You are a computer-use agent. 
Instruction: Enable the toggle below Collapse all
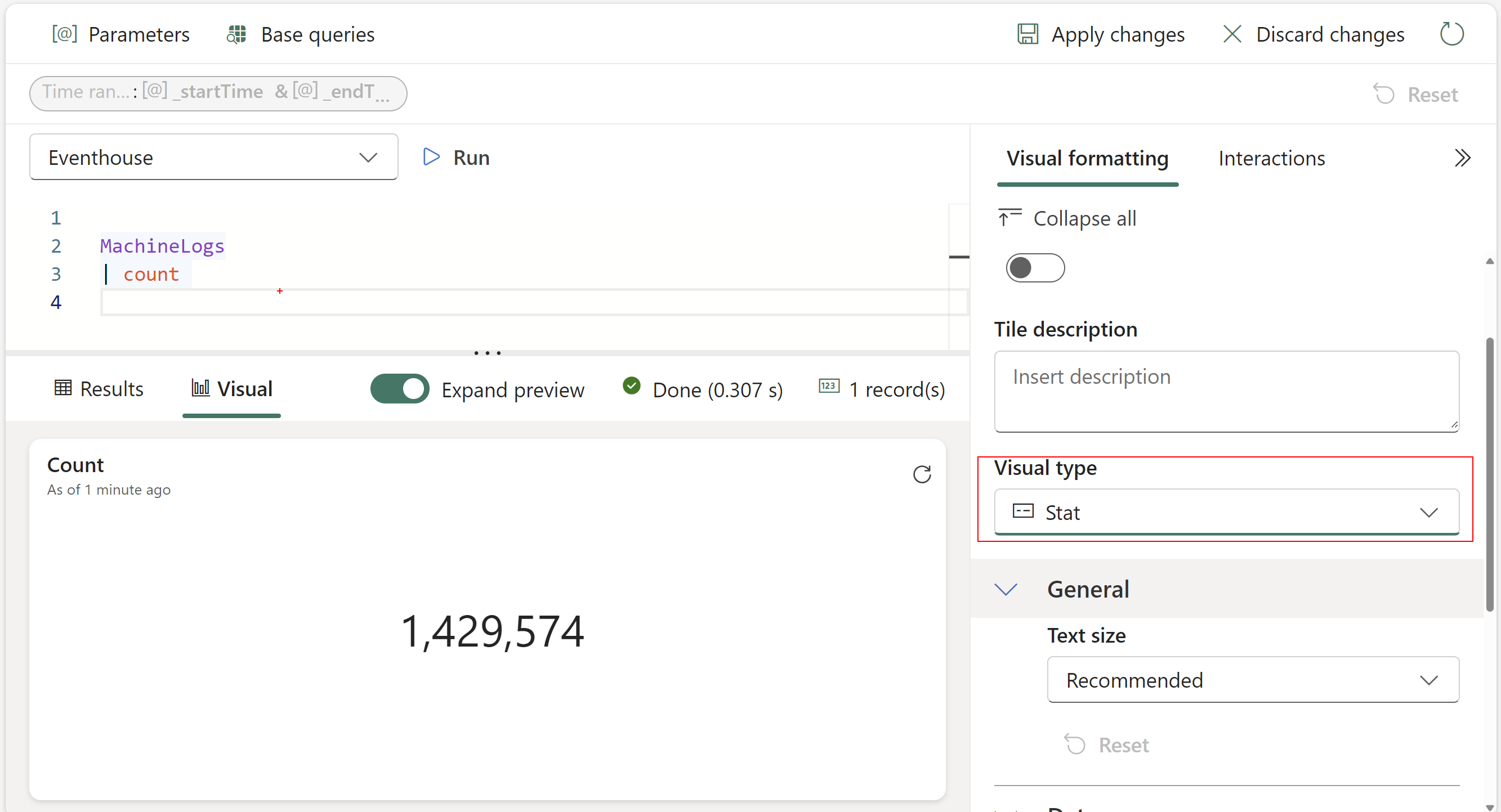click(1035, 268)
